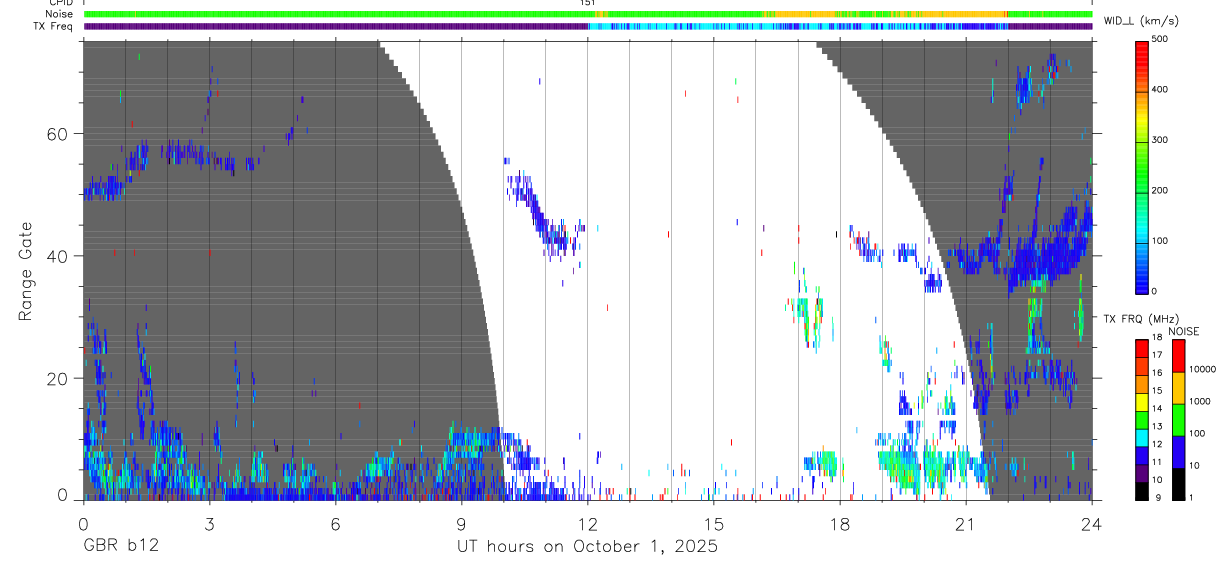The width and height of the screenshot is (1228, 567).
Task: Click the x-axis tick label 3
Action: click(209, 524)
